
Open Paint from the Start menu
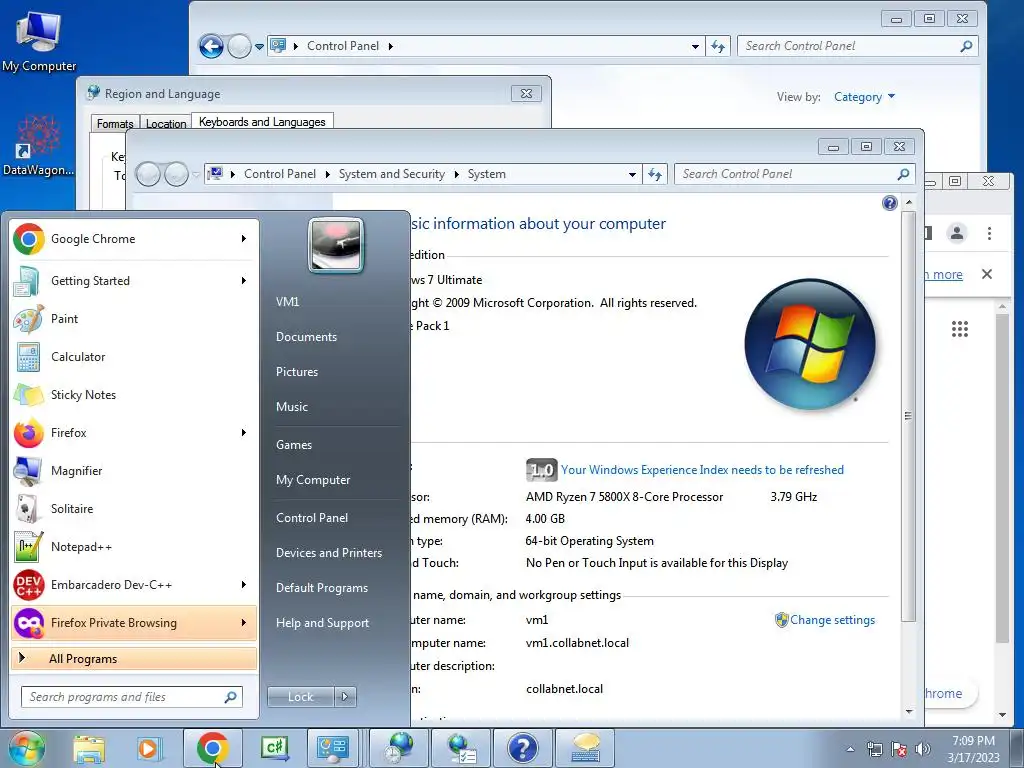[134, 319]
